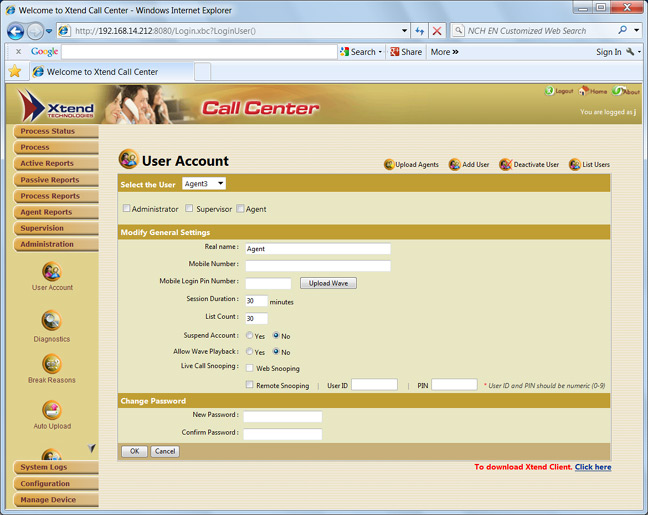
Task: Open the System Logs menu
Action: pyautogui.click(x=56, y=467)
